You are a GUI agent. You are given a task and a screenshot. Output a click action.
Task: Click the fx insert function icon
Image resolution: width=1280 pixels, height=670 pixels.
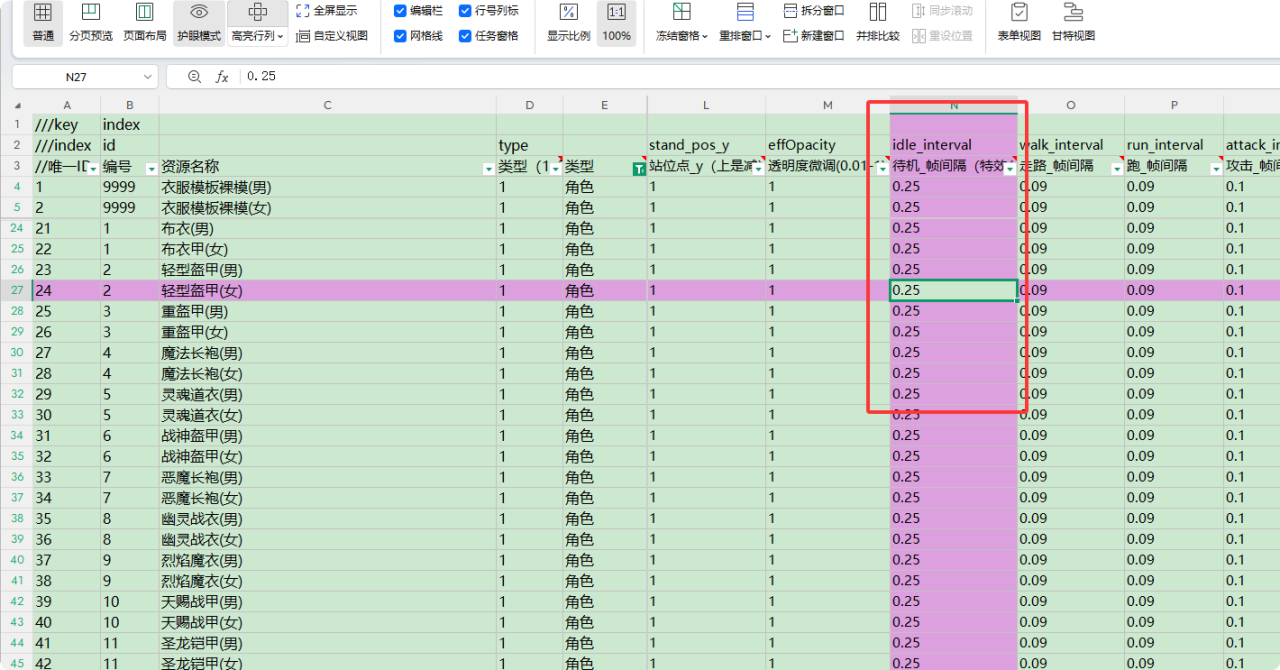(x=222, y=76)
